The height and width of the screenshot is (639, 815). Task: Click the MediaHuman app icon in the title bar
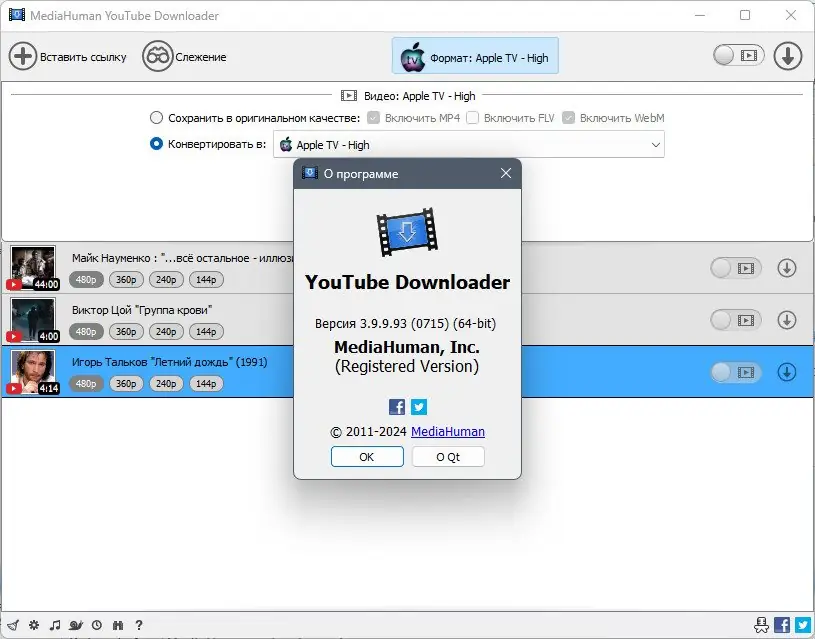tap(17, 15)
